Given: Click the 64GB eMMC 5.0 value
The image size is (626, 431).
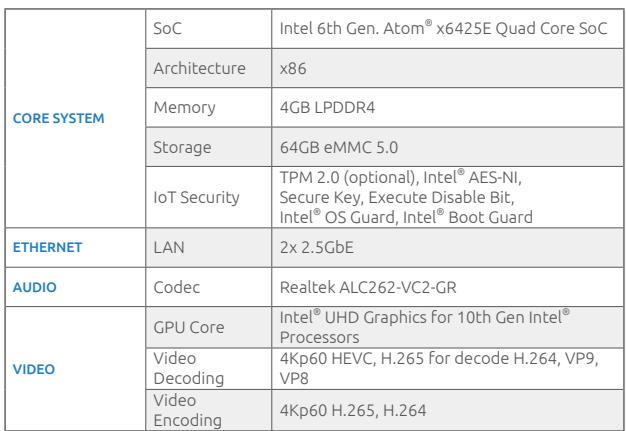Looking at the screenshot, I should [x=339, y=148].
